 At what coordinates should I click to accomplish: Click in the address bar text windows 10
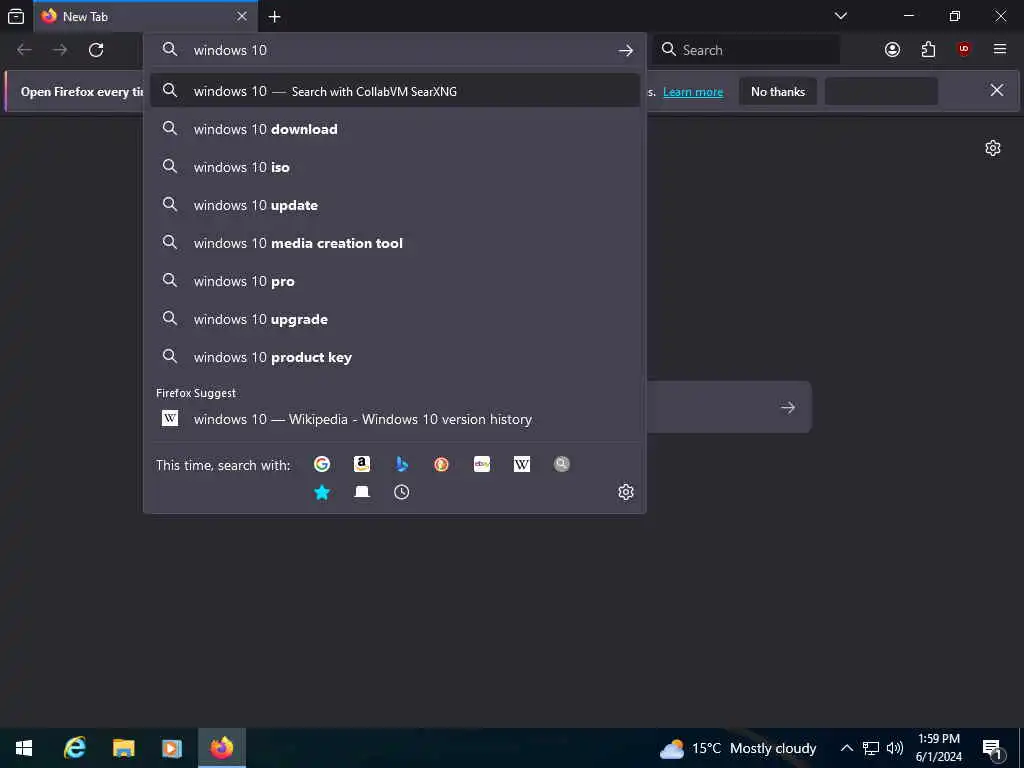(x=230, y=50)
